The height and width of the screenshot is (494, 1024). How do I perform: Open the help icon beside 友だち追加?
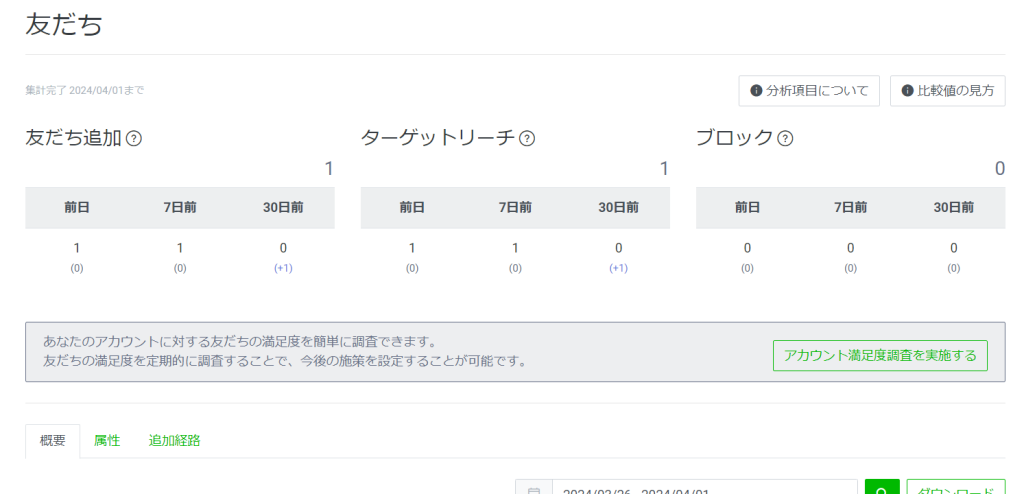click(x=134, y=139)
